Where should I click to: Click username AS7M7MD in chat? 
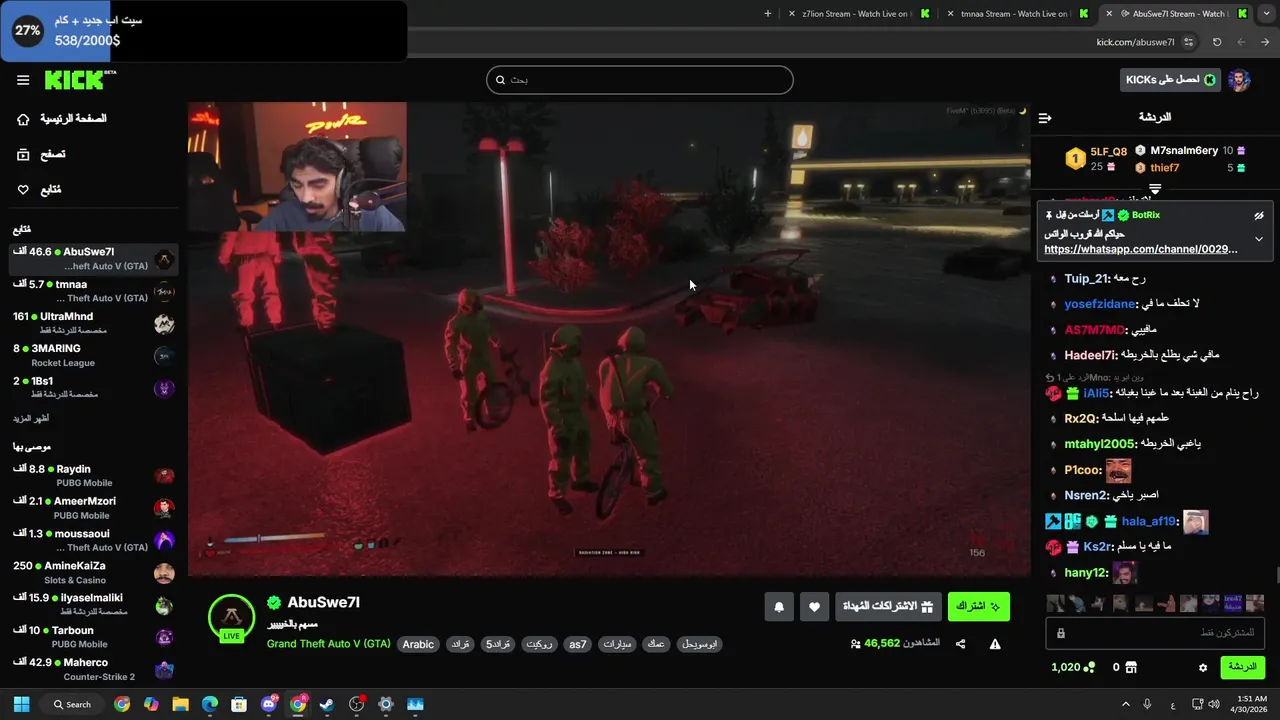pyautogui.click(x=1094, y=330)
